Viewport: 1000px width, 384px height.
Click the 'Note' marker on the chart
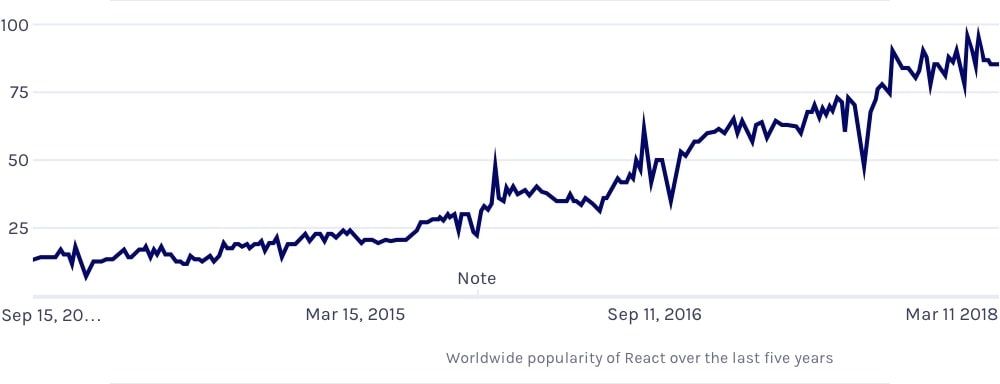click(x=476, y=278)
